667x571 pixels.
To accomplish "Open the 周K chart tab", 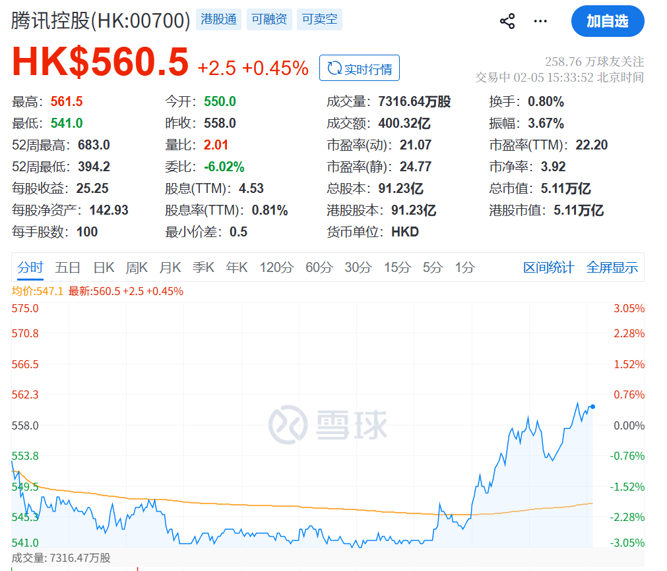I will pyautogui.click(x=136, y=267).
